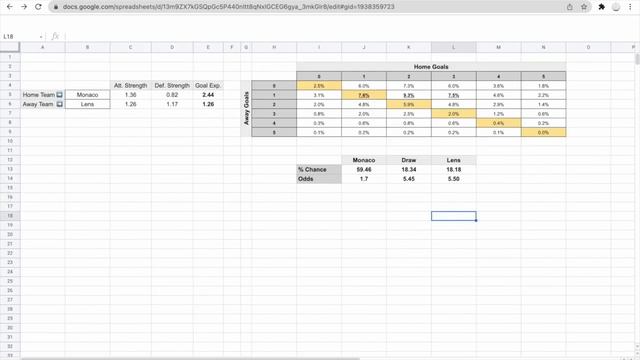Click the icon next to Home Team

click(x=60, y=95)
